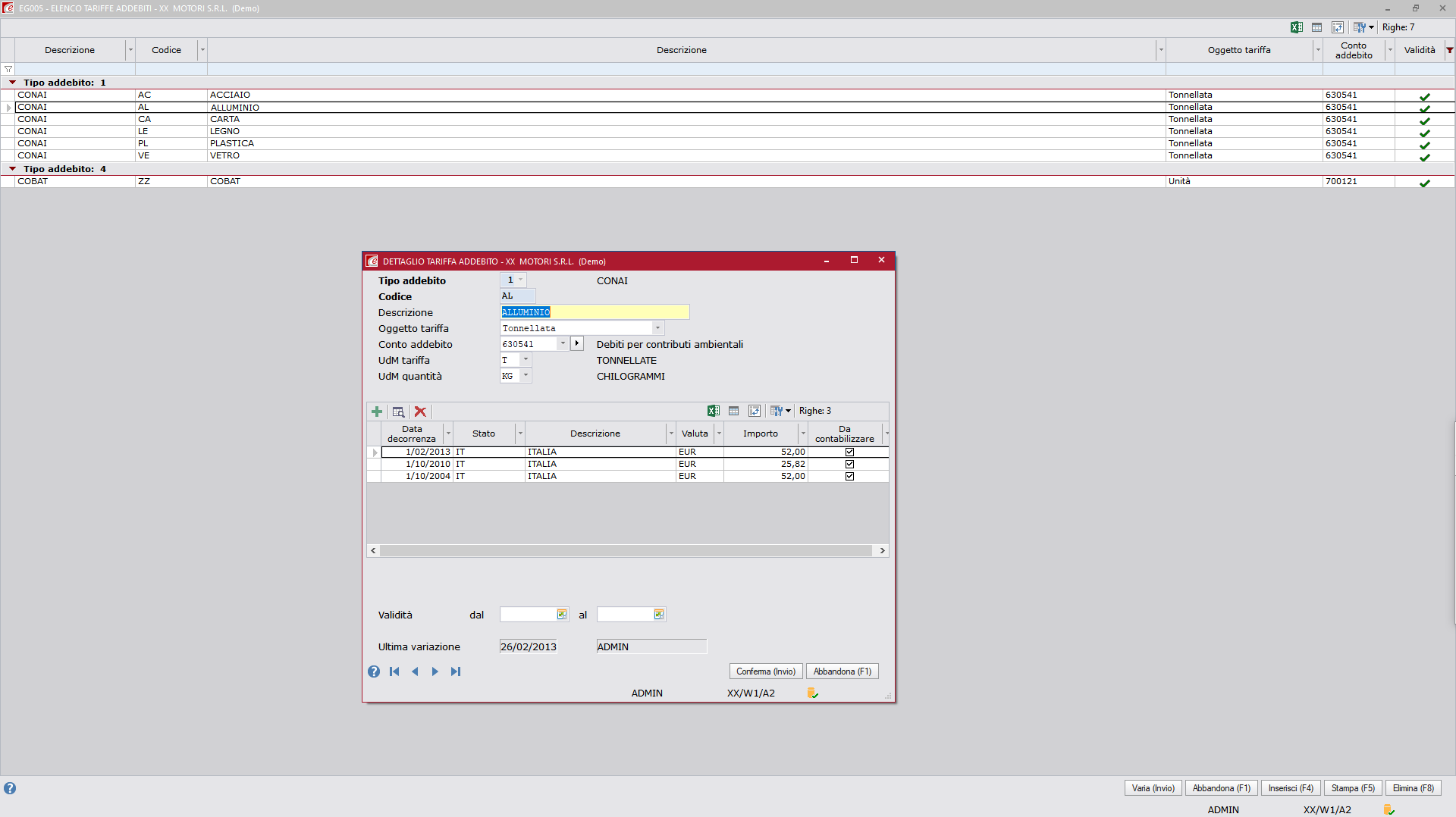Click the Validità 'al' date field

[625, 615]
